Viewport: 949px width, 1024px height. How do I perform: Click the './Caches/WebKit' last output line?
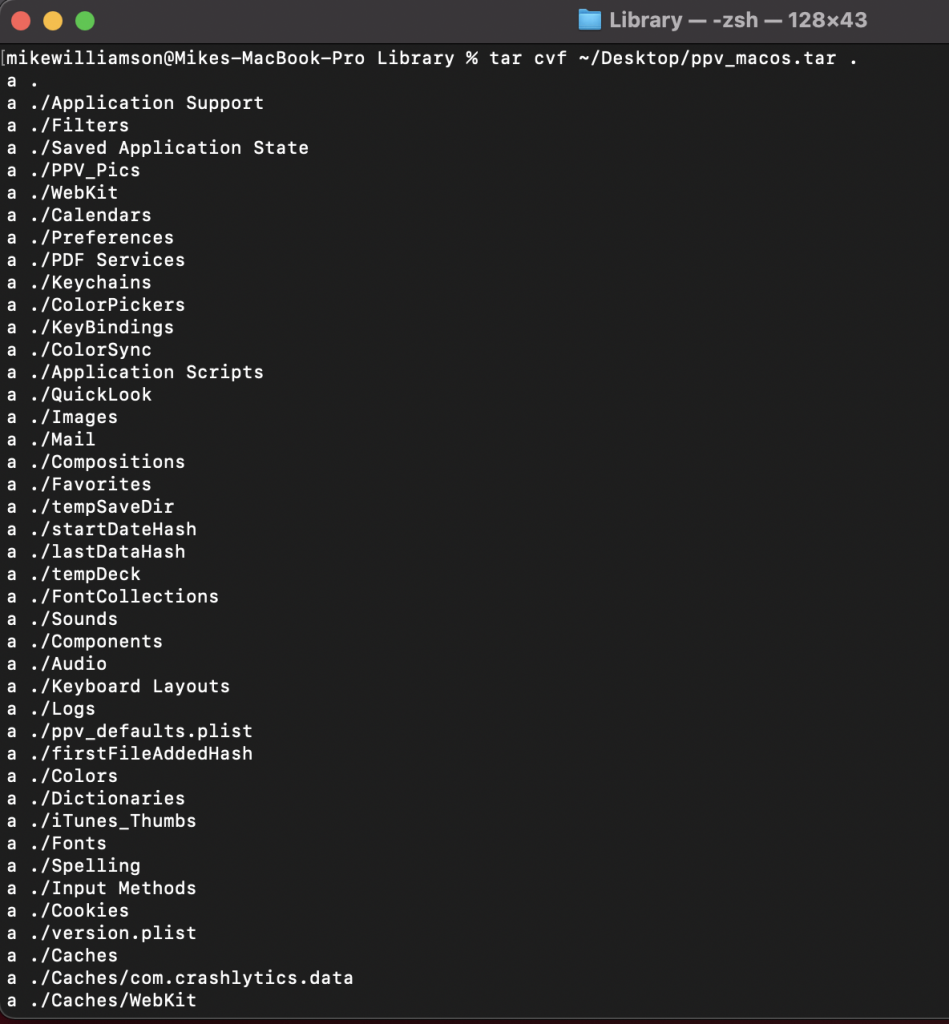pyautogui.click(x=112, y=1000)
